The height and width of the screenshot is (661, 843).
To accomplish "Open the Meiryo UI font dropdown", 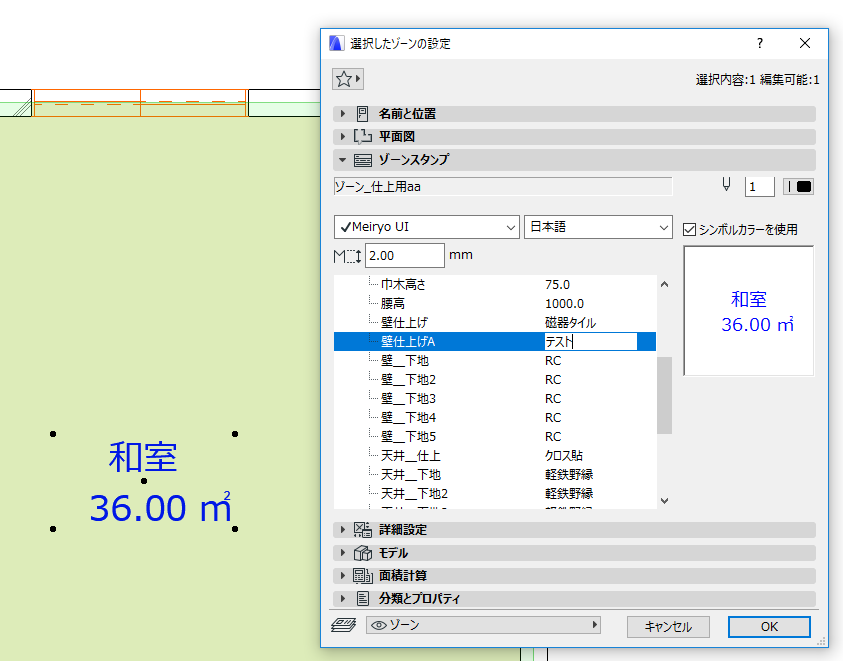I will tap(427, 227).
